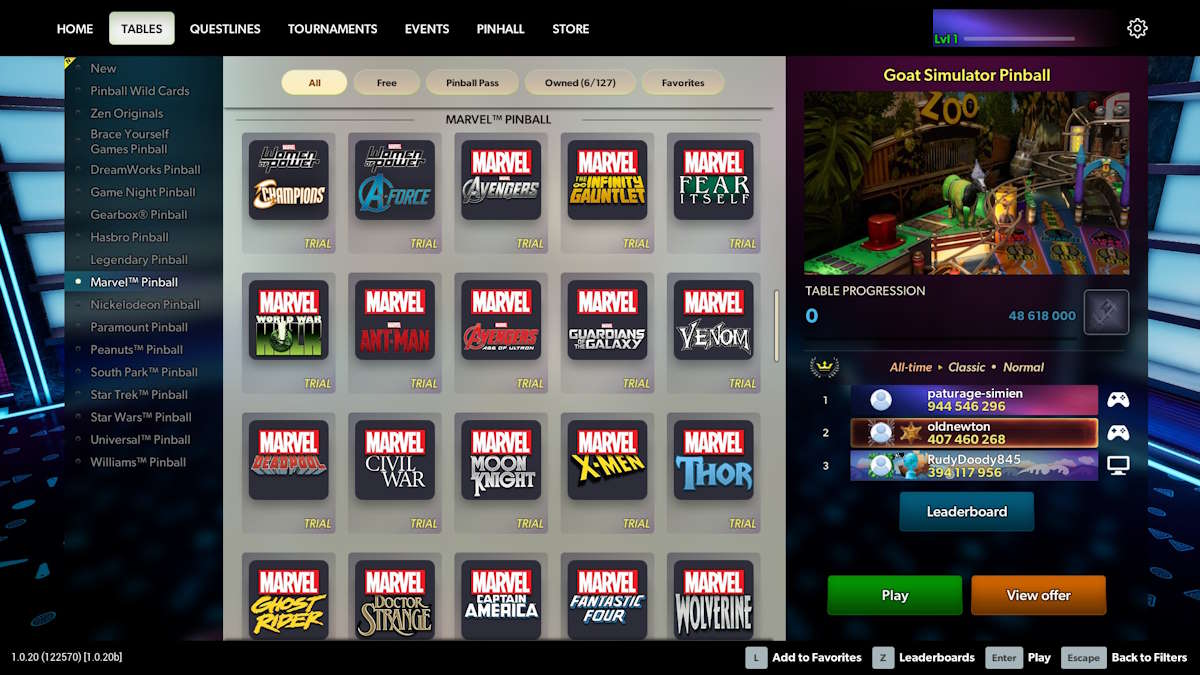Click the gamepad icon beside oldnewton

tap(1117, 433)
